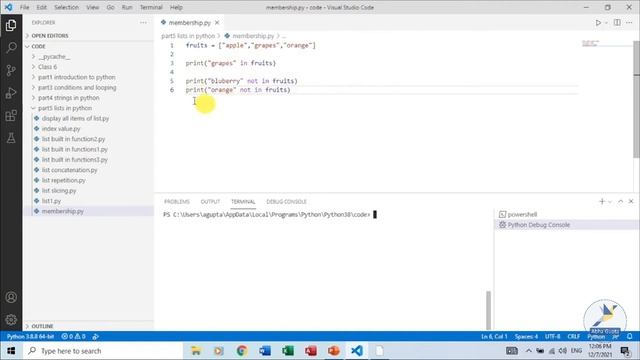Open the Testing flask view
Viewport: 640px width, 360px height.
(11, 138)
